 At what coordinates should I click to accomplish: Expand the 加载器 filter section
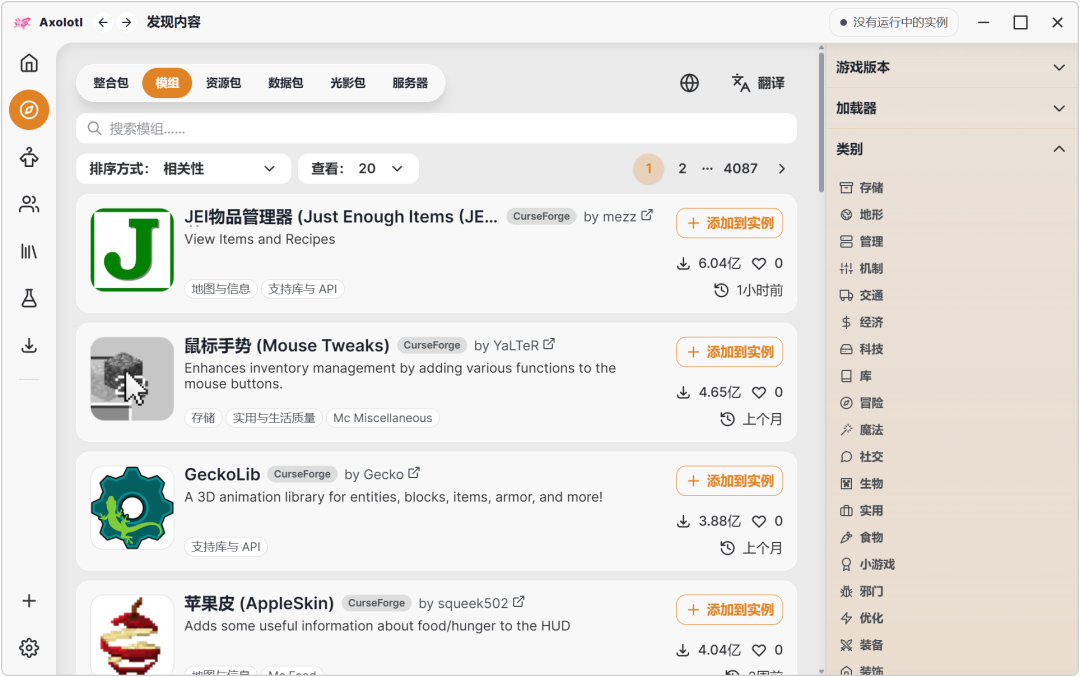(x=951, y=108)
